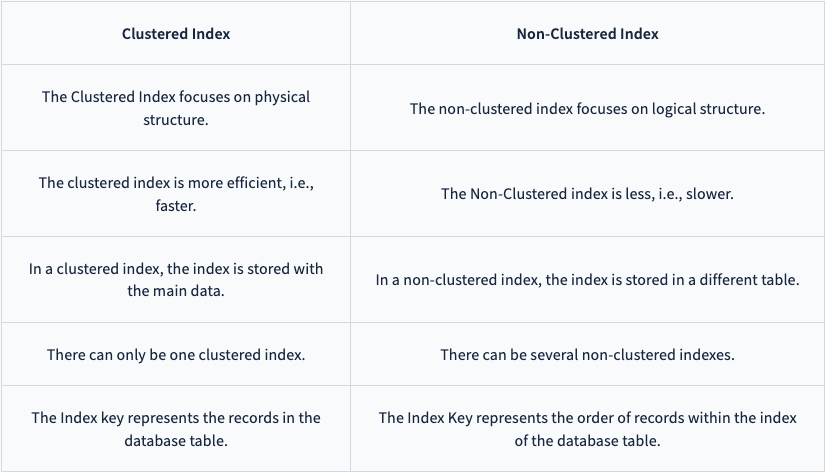Select cell about Clustered Index physical structure
The height and width of the screenshot is (472, 825).
[176, 108]
